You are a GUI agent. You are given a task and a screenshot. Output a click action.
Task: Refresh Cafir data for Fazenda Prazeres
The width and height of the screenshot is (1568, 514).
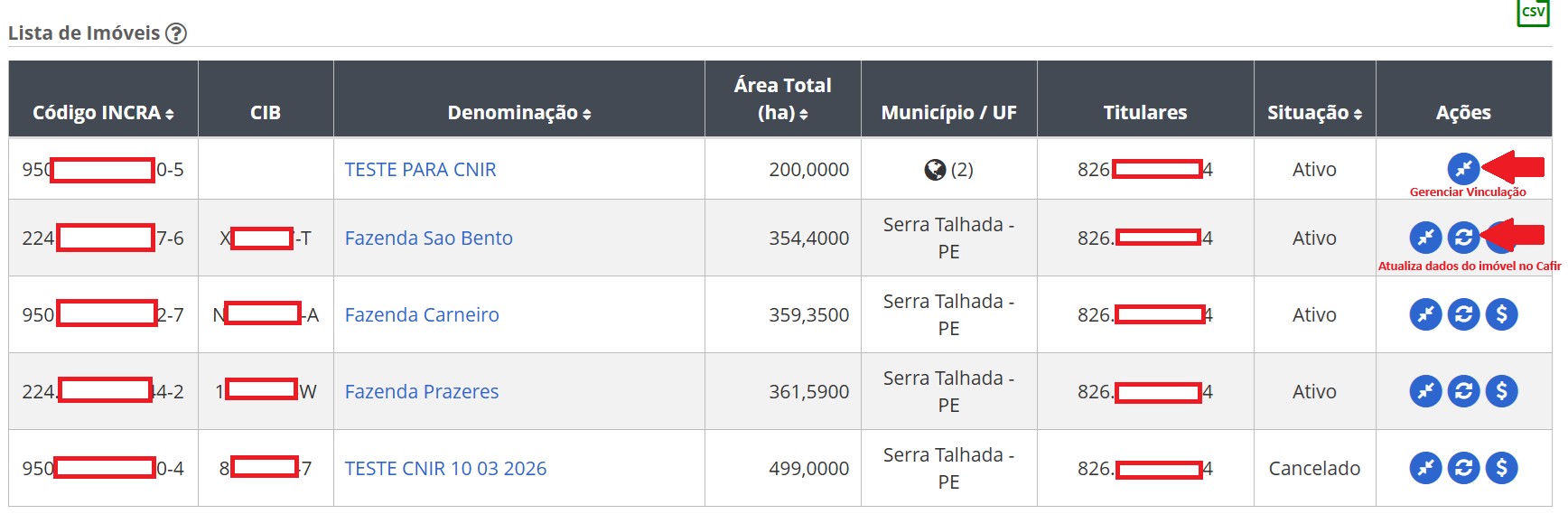tap(1463, 391)
